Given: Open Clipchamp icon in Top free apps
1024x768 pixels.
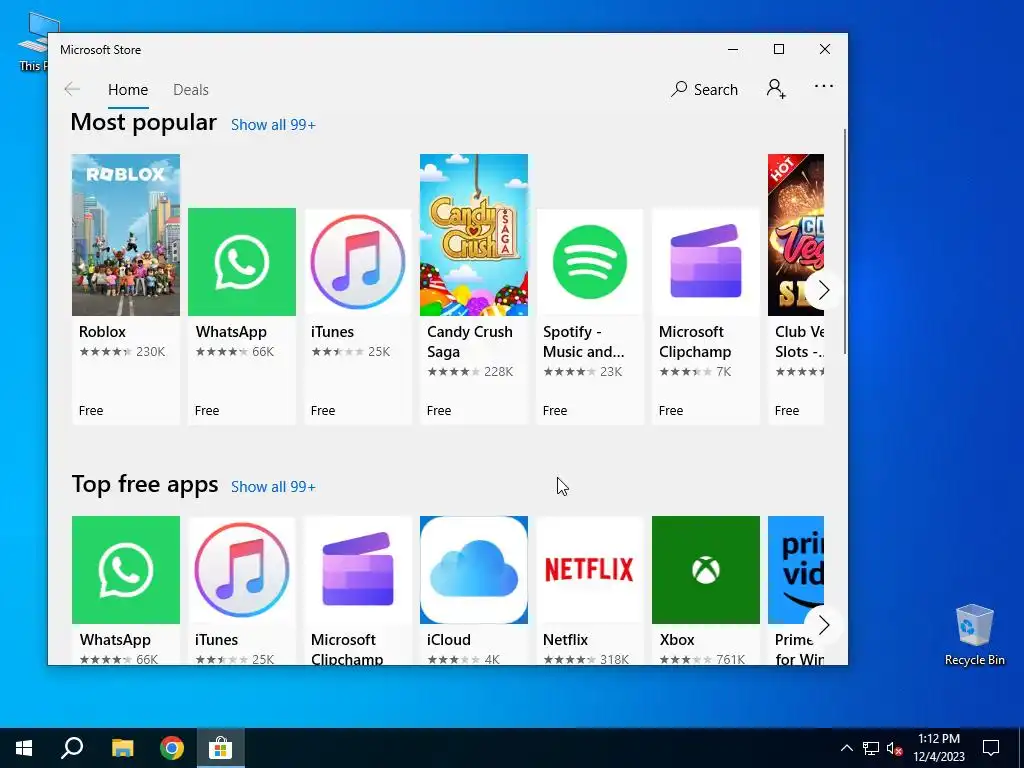Looking at the screenshot, I should point(358,570).
